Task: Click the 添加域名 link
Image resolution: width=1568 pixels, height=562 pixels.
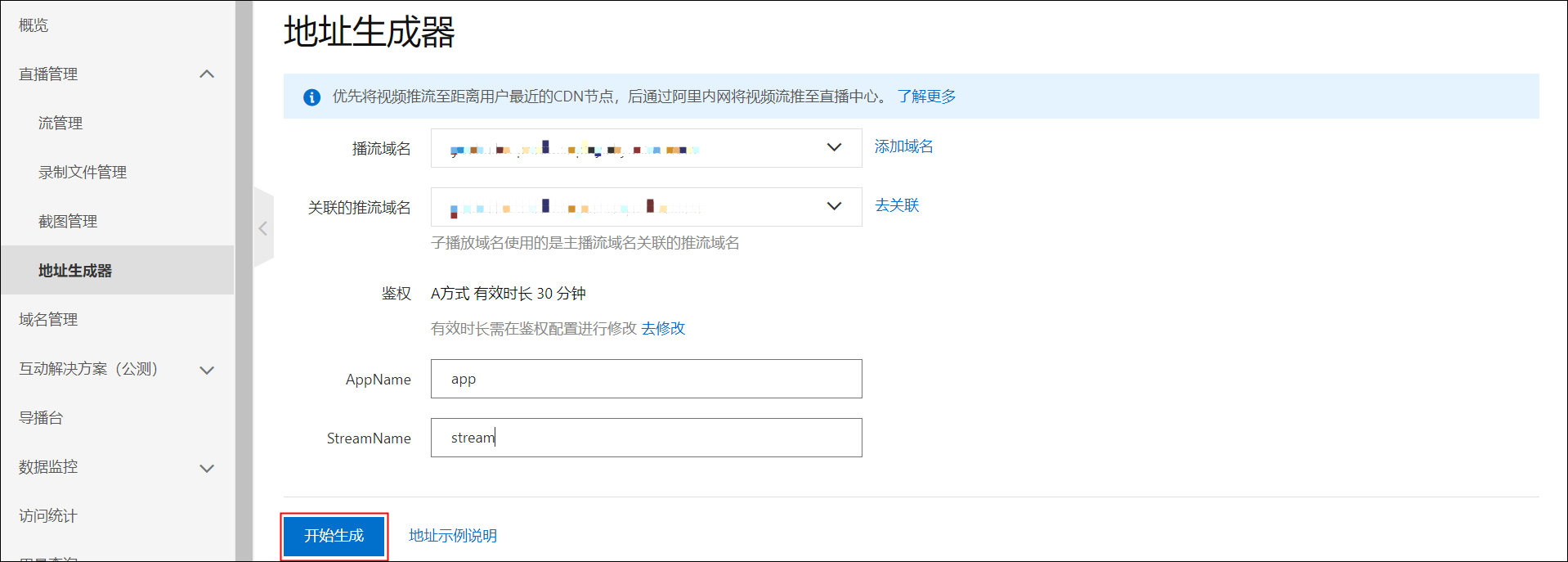Action: (x=903, y=146)
